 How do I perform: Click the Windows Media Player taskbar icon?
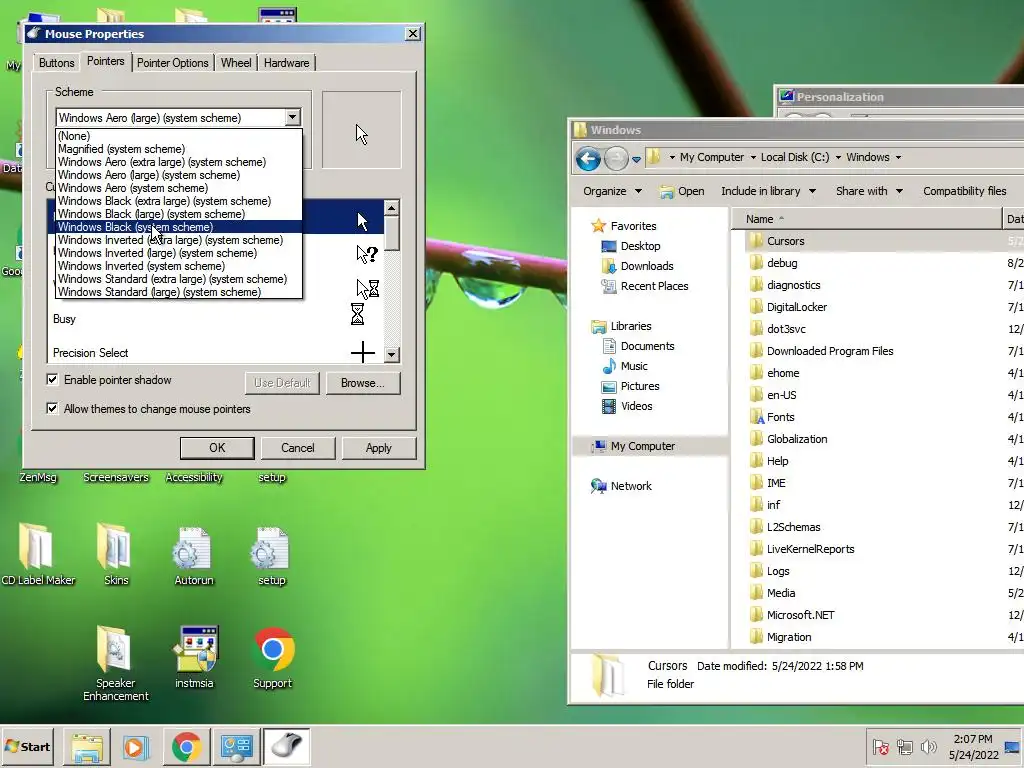(x=136, y=746)
